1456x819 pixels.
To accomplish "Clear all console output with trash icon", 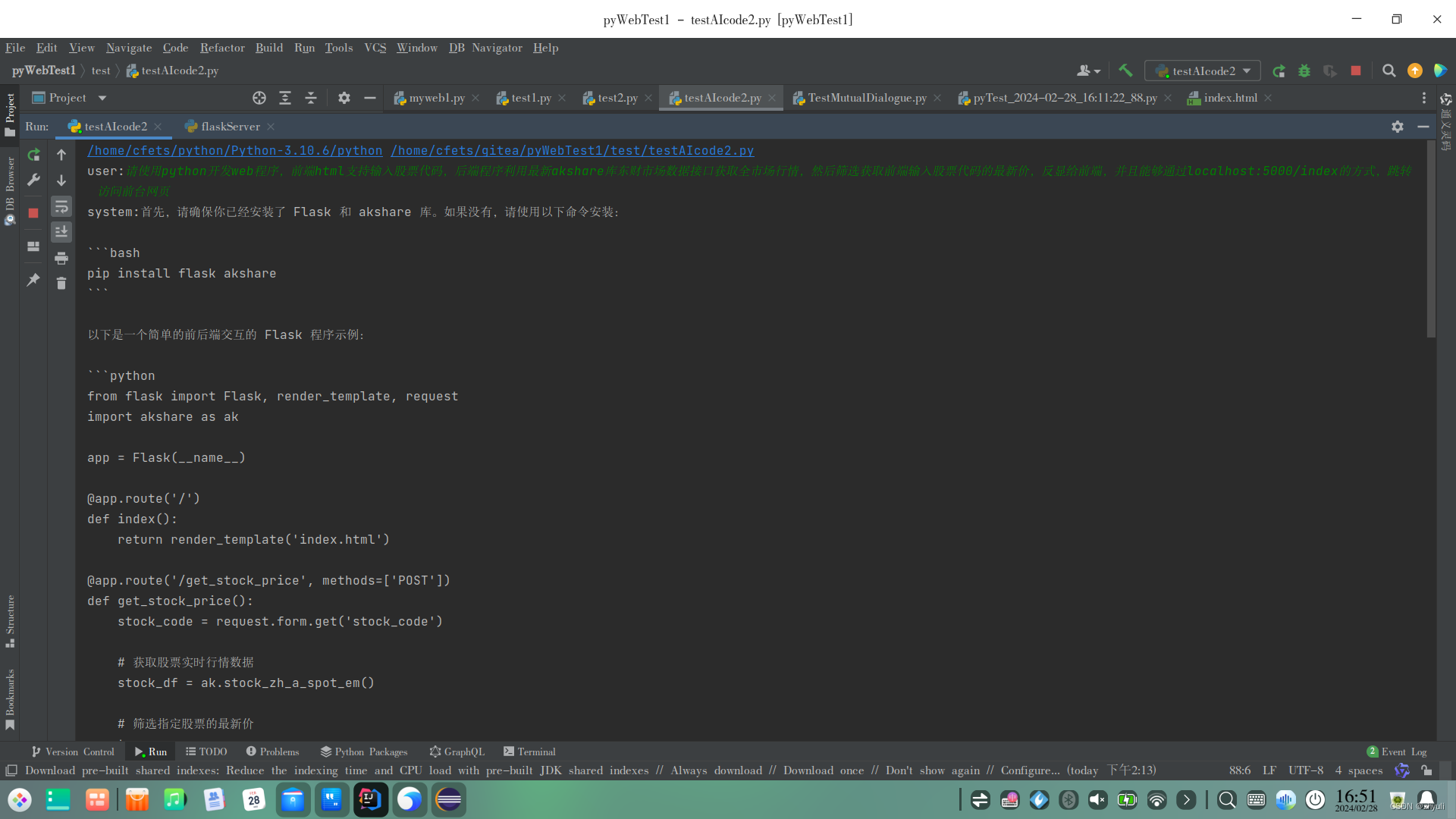I will click(61, 284).
